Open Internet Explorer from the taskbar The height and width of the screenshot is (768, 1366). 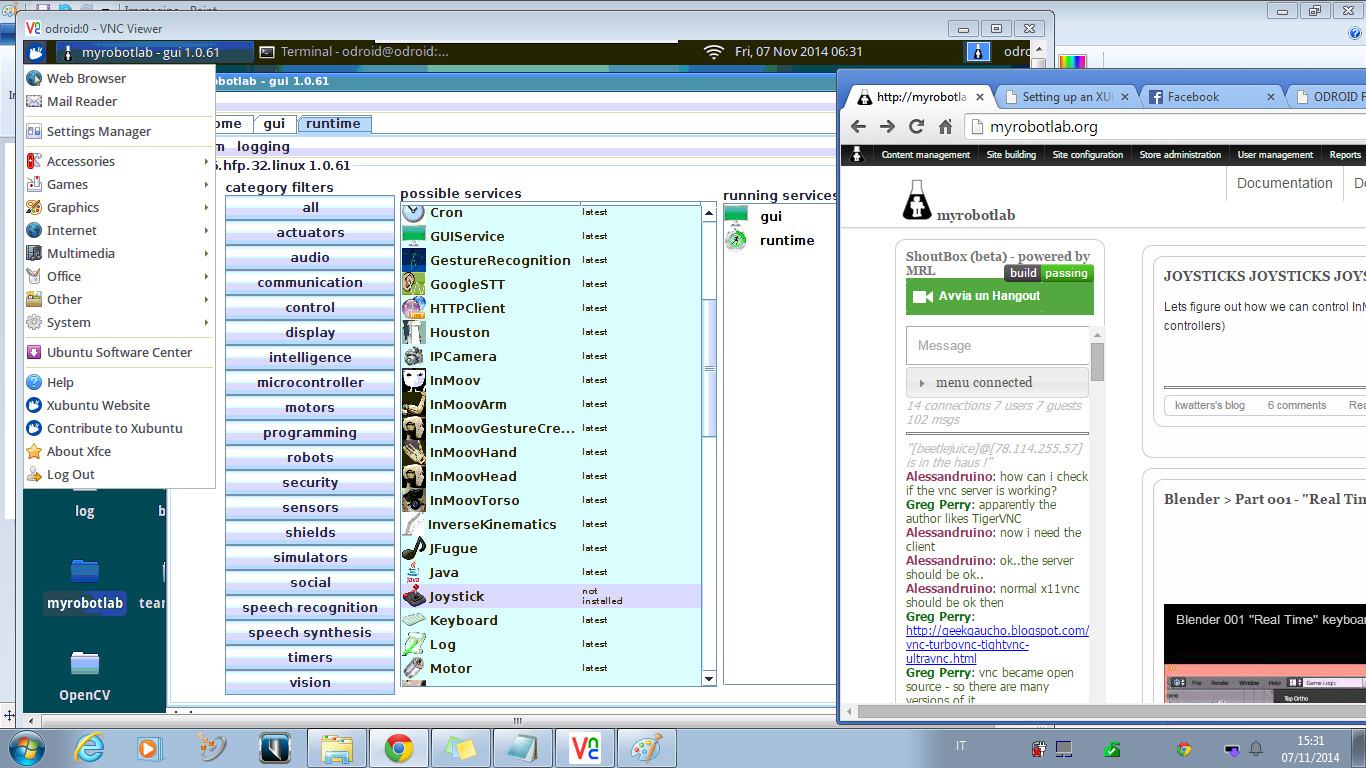[x=89, y=747]
